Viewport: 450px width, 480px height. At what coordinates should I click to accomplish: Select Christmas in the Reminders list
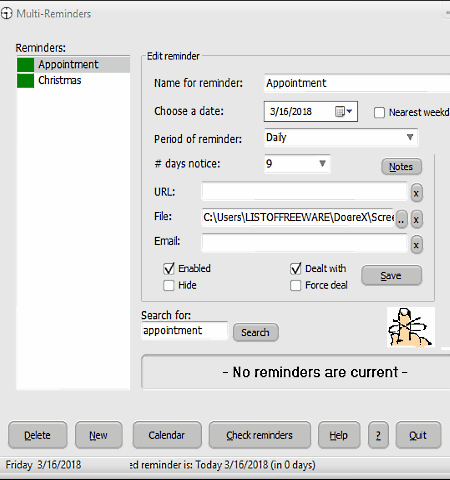click(x=73, y=81)
